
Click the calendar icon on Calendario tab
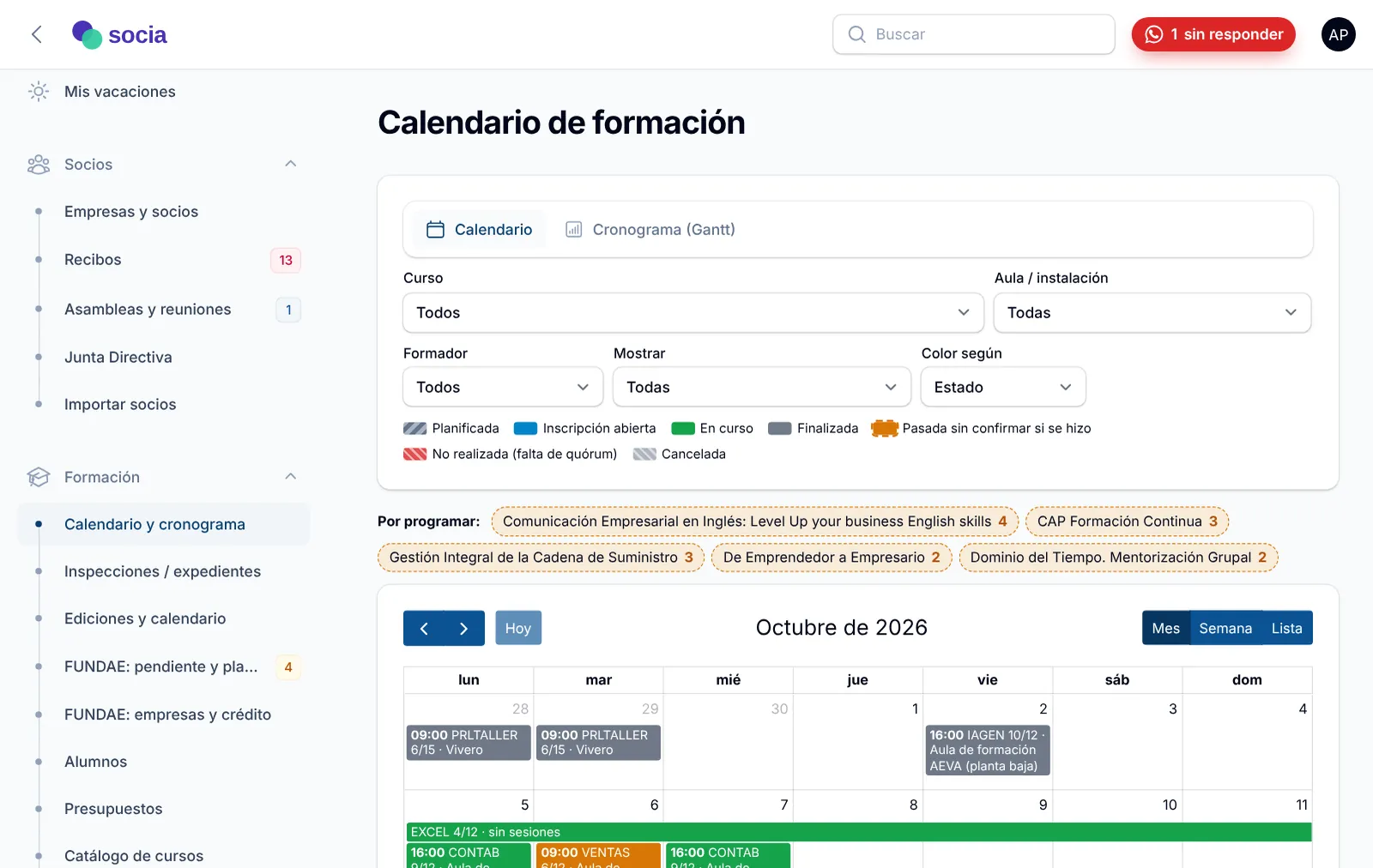coord(435,229)
